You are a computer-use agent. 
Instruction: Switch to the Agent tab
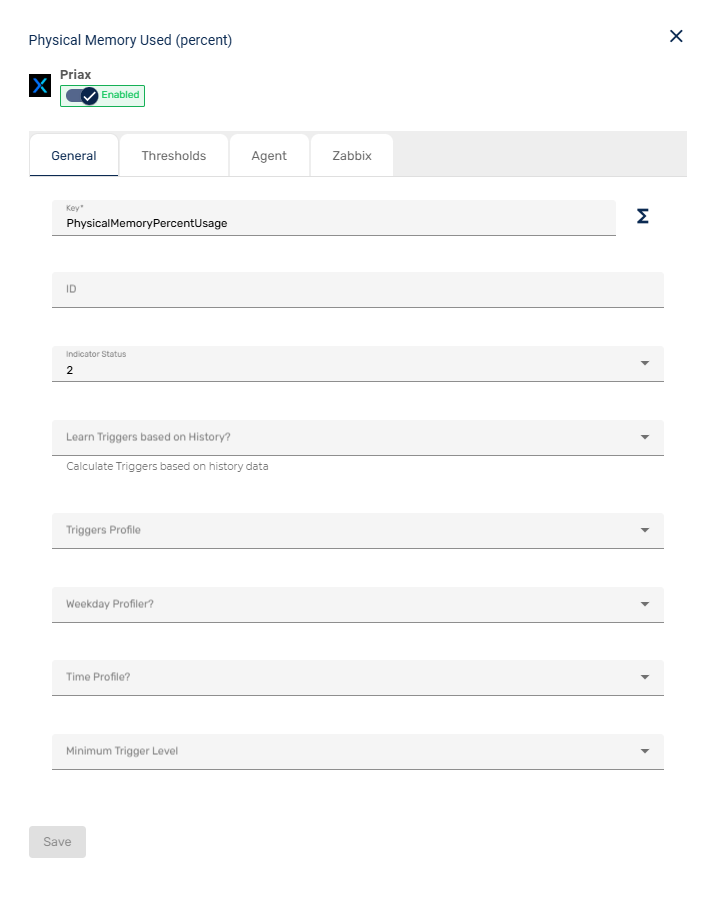[x=269, y=156]
